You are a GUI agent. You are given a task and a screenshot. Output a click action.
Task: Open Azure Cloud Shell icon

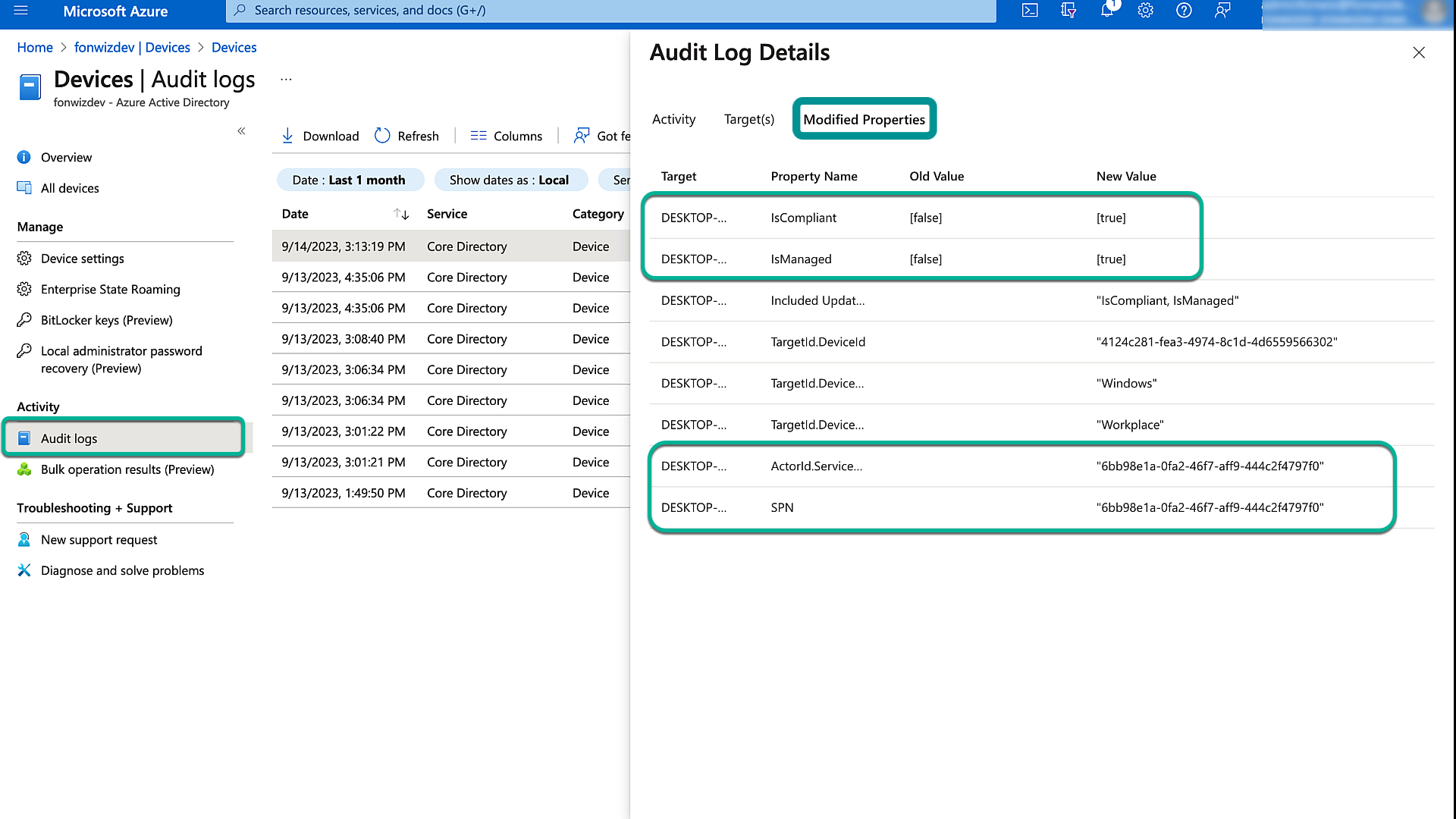pyautogui.click(x=1030, y=11)
